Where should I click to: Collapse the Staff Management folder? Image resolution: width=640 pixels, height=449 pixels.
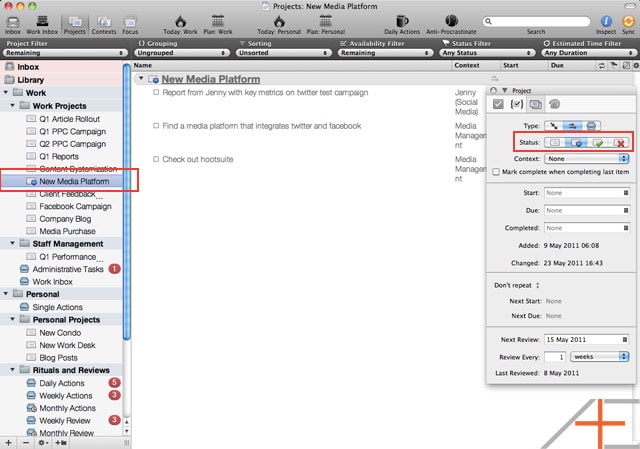[x=13, y=243]
